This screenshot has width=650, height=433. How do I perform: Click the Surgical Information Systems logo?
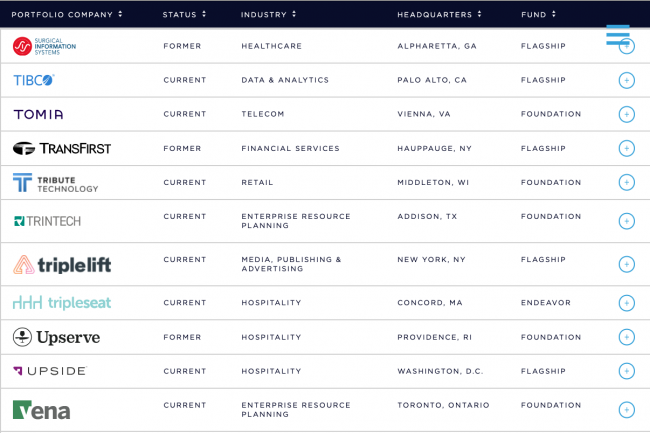(44, 46)
